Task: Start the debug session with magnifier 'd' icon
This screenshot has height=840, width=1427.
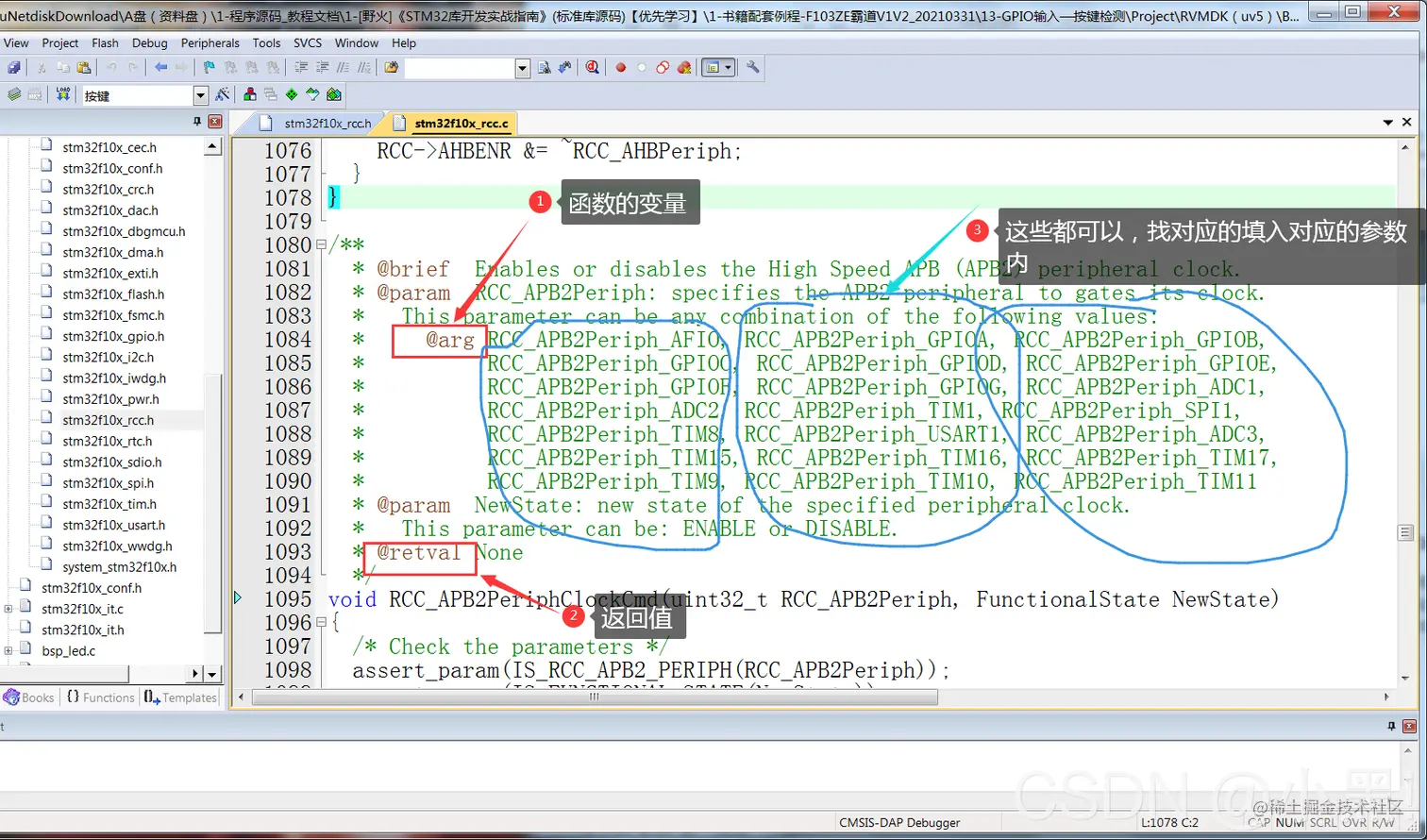Action: coord(592,68)
